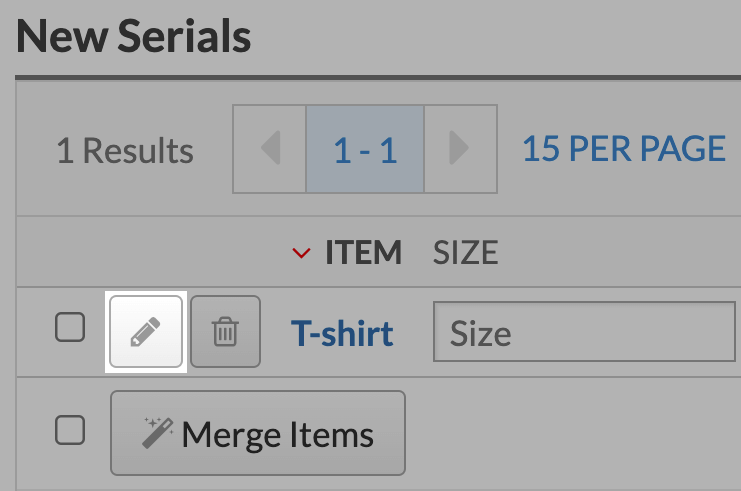Sort the list by ITEM column header
Screen dimensions: 741x491
363,252
